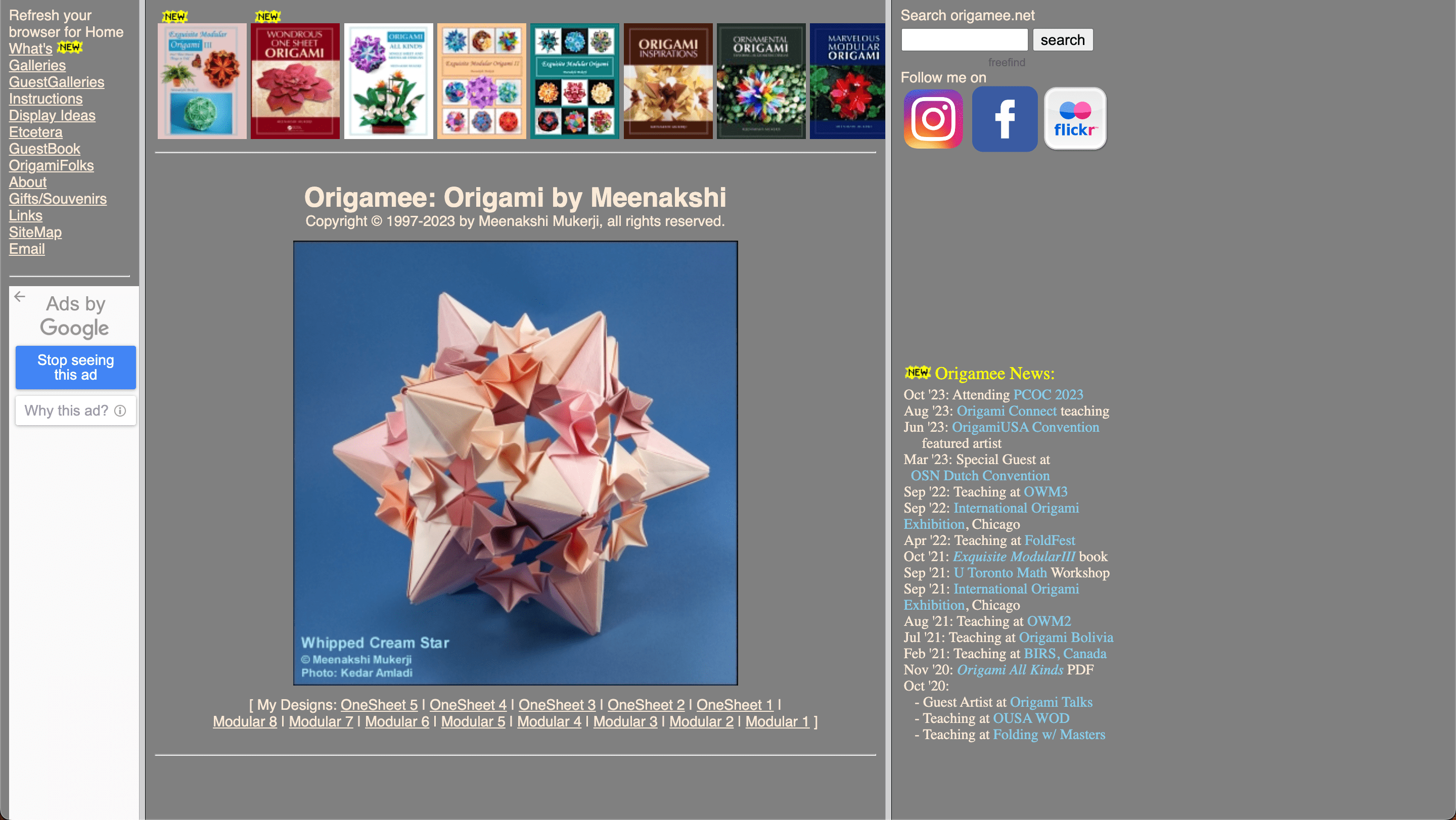Click Stop seeing this ad button
The image size is (1456, 820).
point(75,368)
